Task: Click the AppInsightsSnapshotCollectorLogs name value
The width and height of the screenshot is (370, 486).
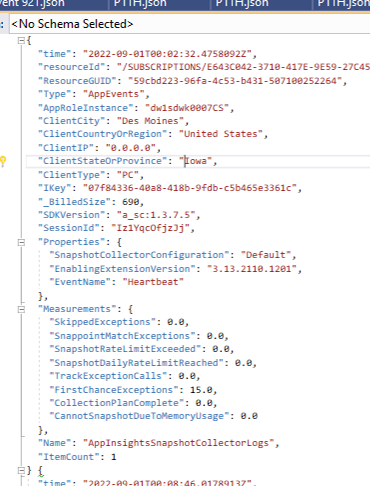Action: point(178,443)
